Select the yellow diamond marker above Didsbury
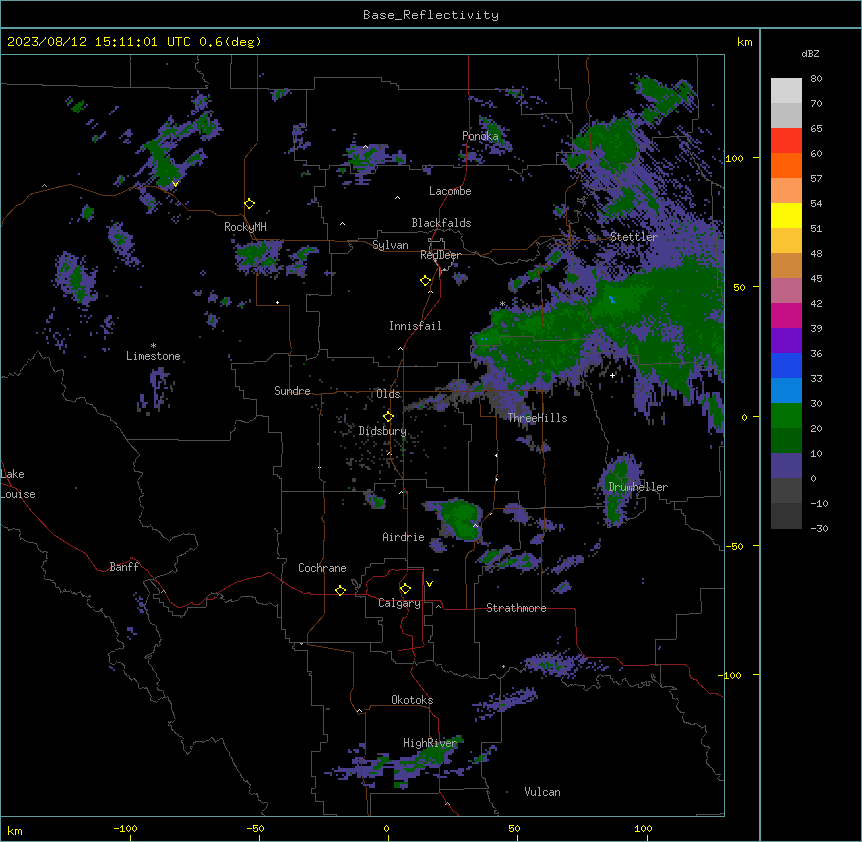The image size is (862, 842). click(x=388, y=416)
